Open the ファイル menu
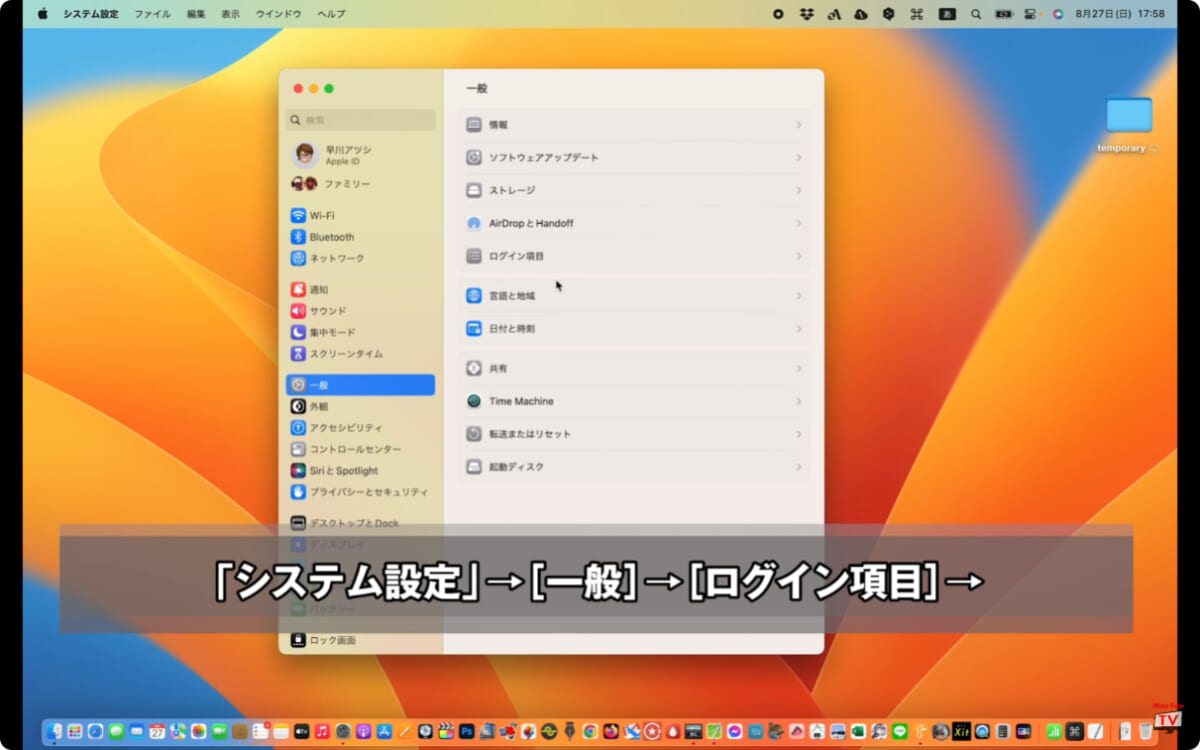Viewport: 1200px width, 750px height. click(152, 14)
